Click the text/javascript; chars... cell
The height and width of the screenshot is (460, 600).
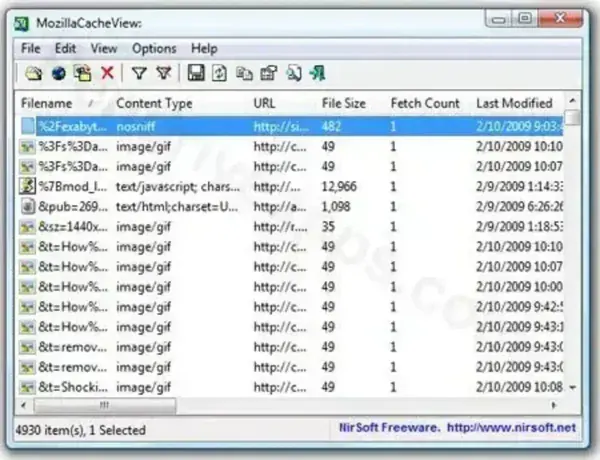tap(178, 186)
